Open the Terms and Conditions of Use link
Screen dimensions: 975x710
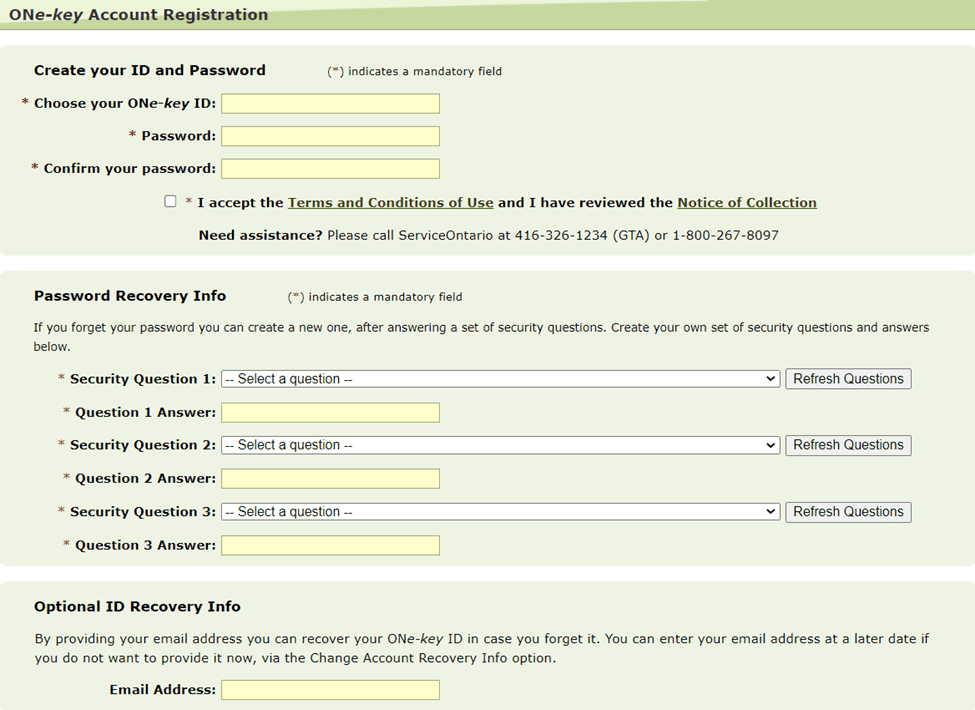390,202
